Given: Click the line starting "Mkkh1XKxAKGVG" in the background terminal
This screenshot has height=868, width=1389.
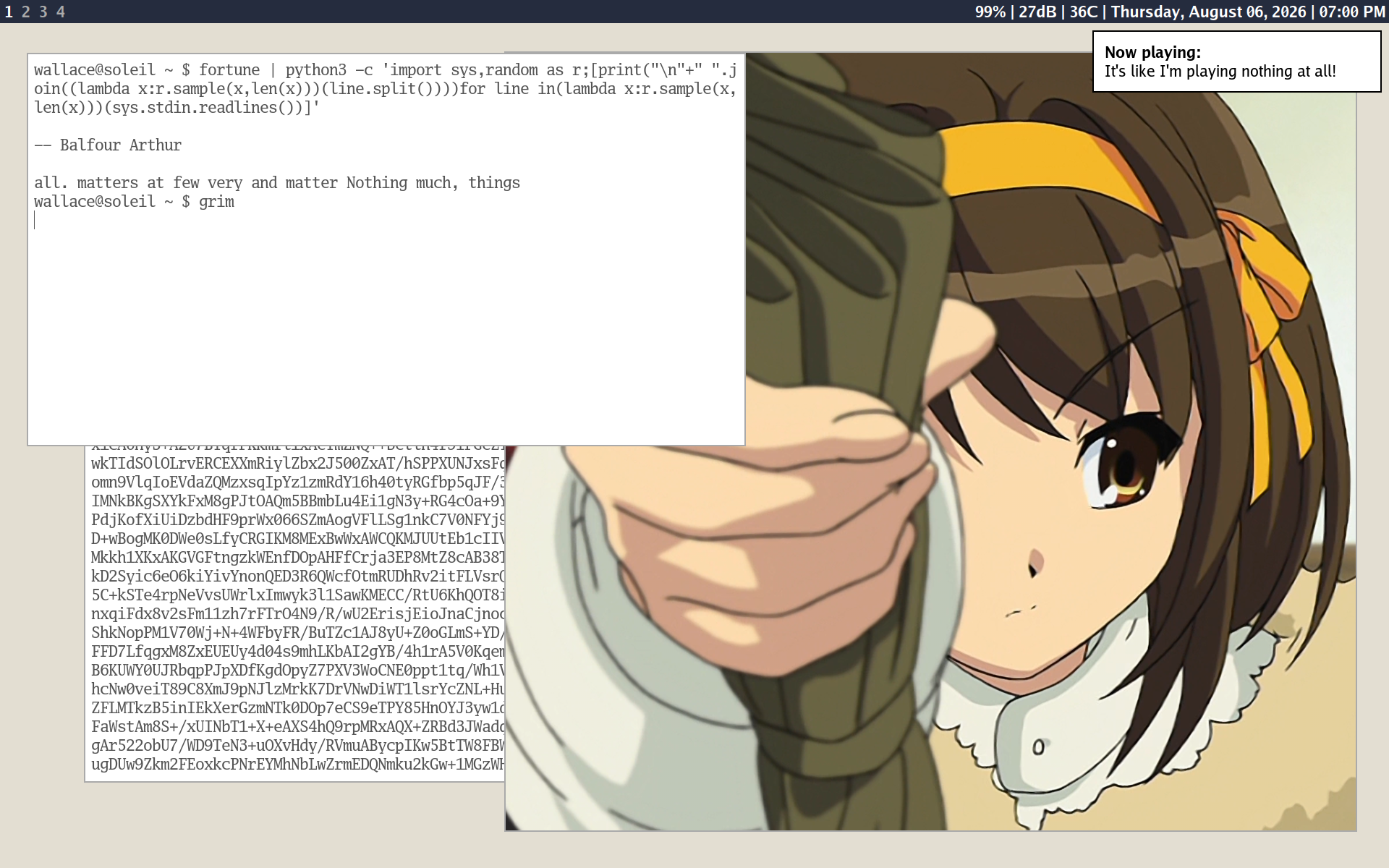Looking at the screenshot, I should click(298, 557).
